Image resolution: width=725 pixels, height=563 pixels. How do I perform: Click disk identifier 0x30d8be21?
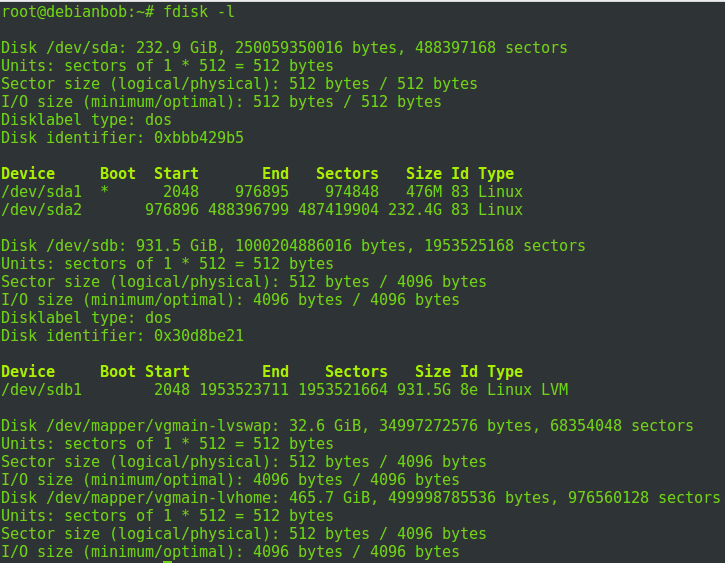tap(199, 336)
